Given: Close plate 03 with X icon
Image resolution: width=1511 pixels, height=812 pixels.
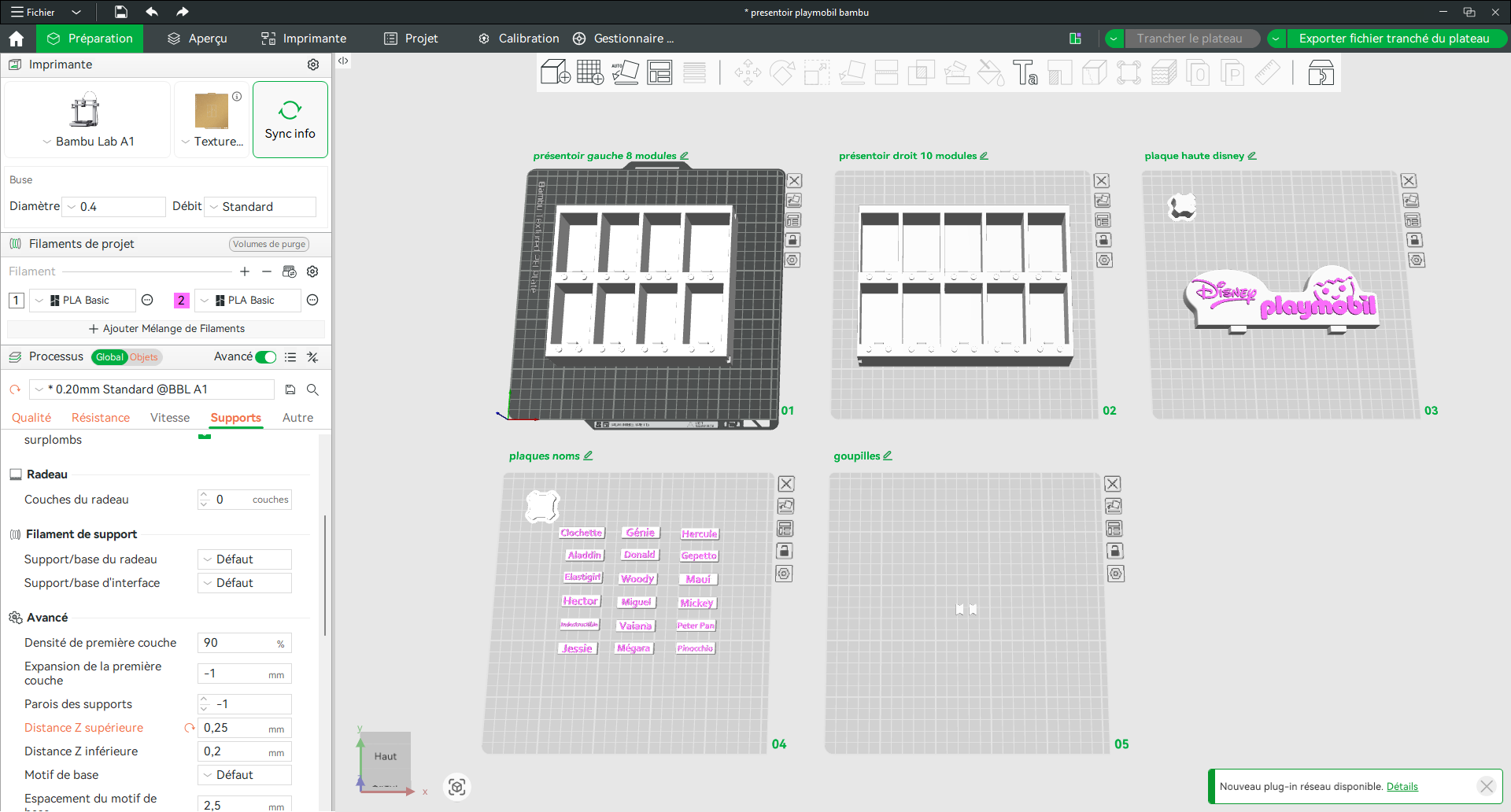Looking at the screenshot, I should pyautogui.click(x=1409, y=181).
